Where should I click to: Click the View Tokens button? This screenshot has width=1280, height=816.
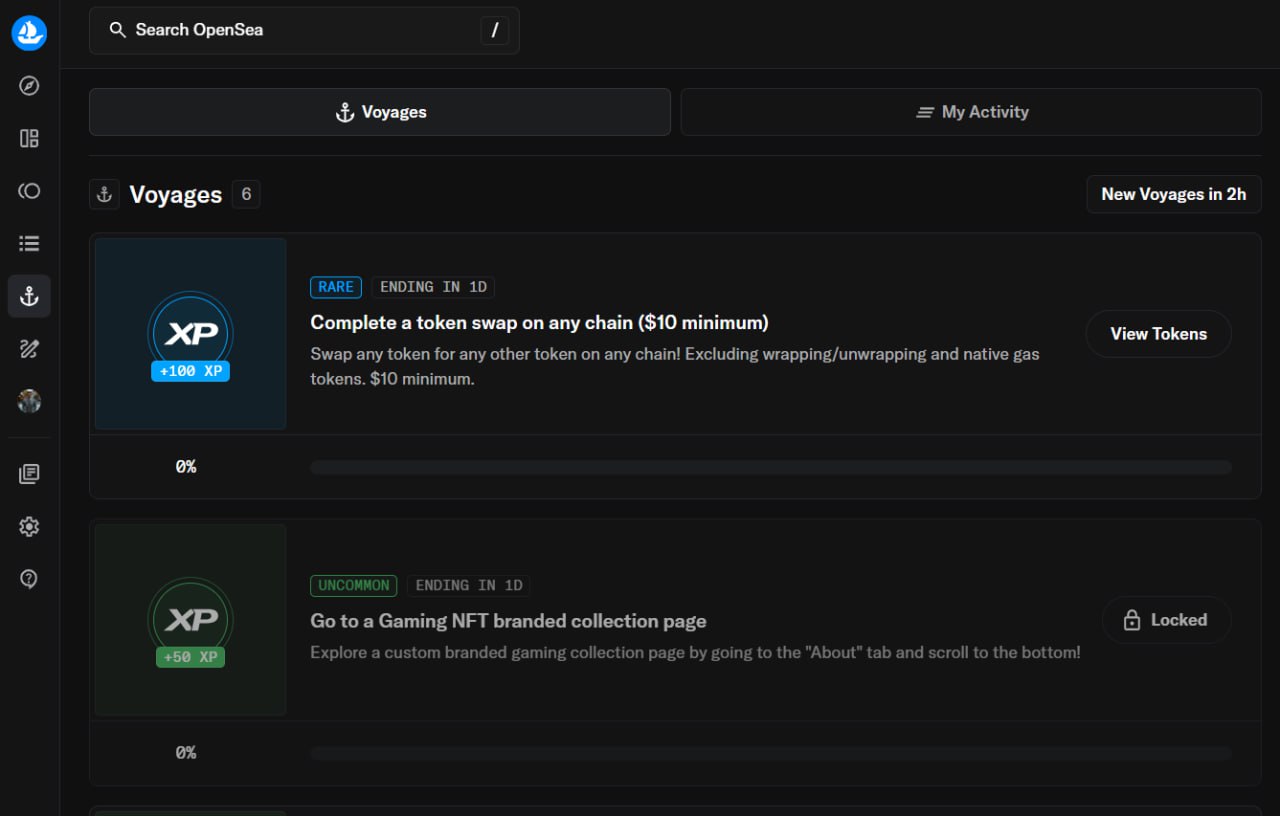coord(1158,334)
